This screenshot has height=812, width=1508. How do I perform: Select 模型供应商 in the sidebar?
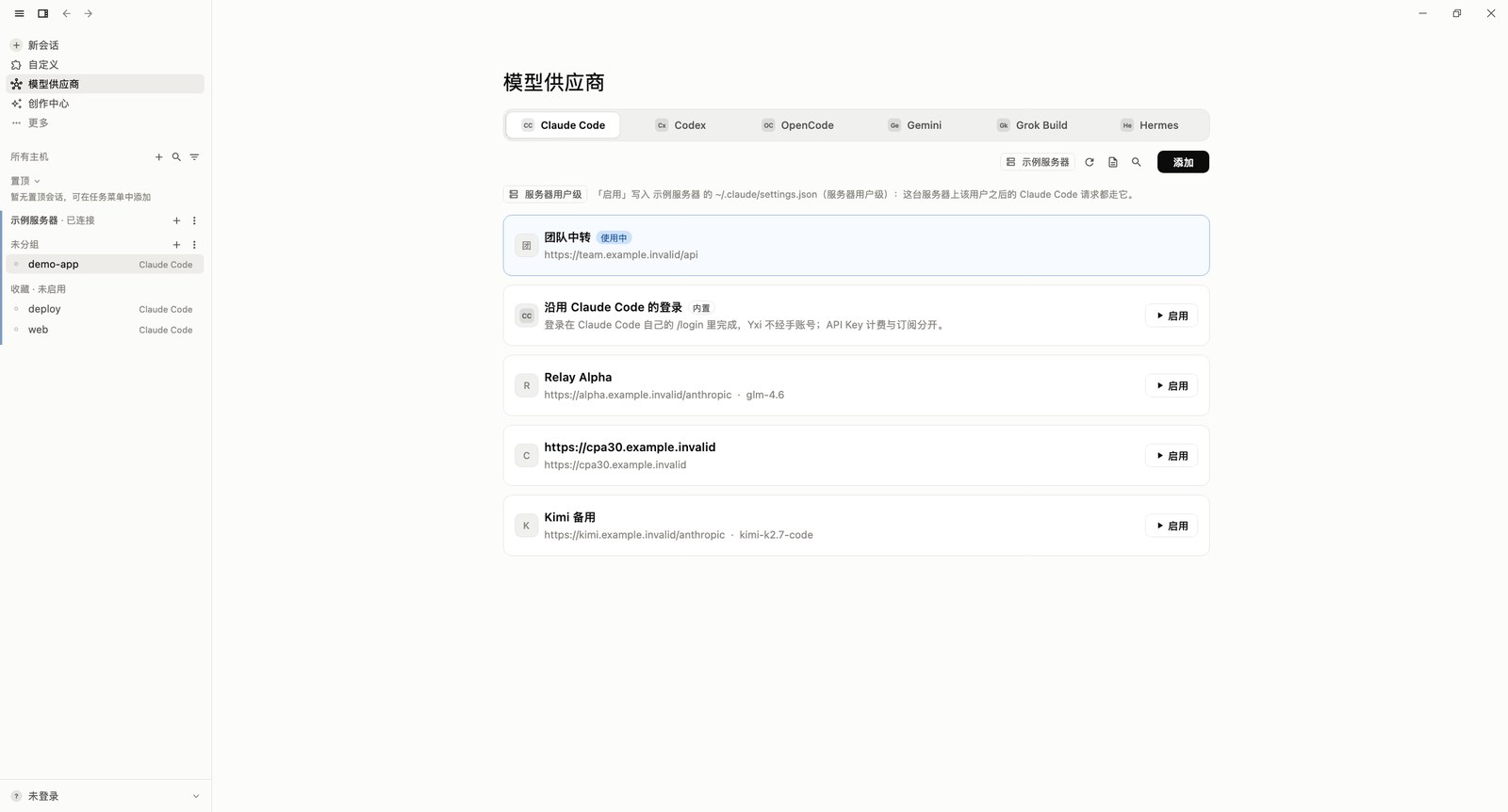(105, 84)
